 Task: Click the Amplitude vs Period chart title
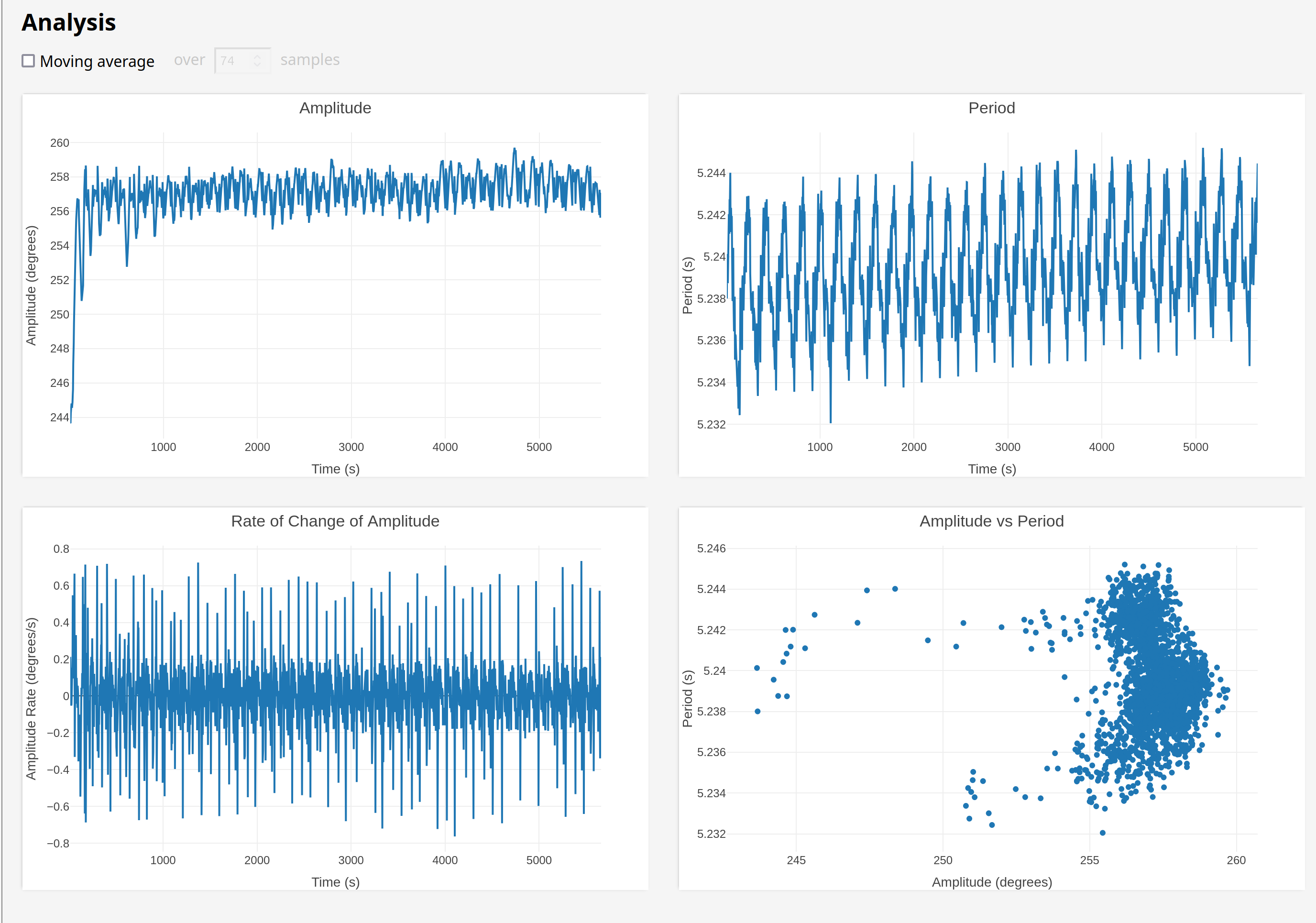[991, 521]
